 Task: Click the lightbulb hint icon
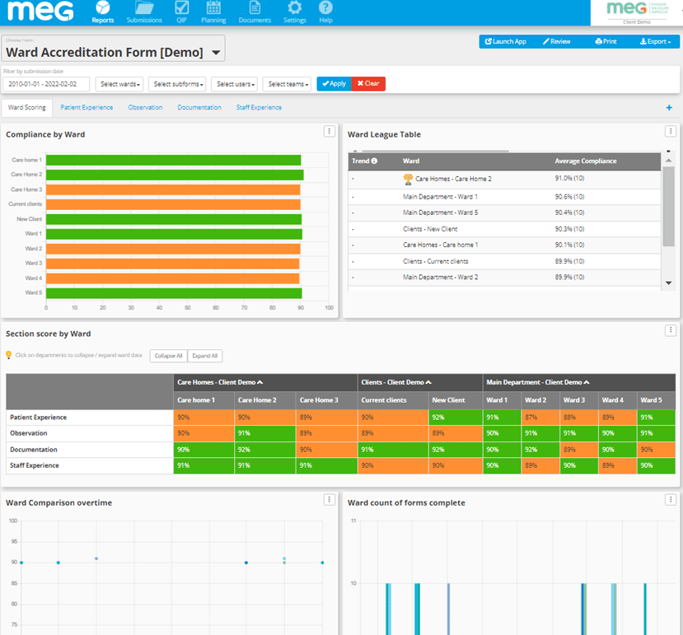coord(8,355)
